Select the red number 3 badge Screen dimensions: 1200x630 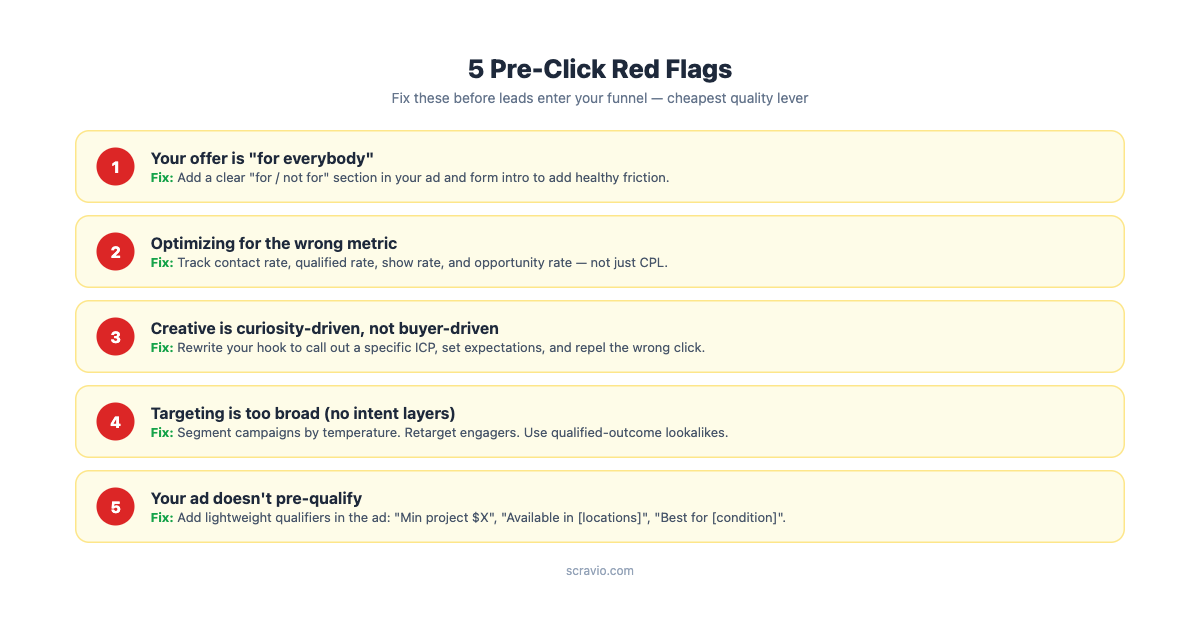point(115,337)
